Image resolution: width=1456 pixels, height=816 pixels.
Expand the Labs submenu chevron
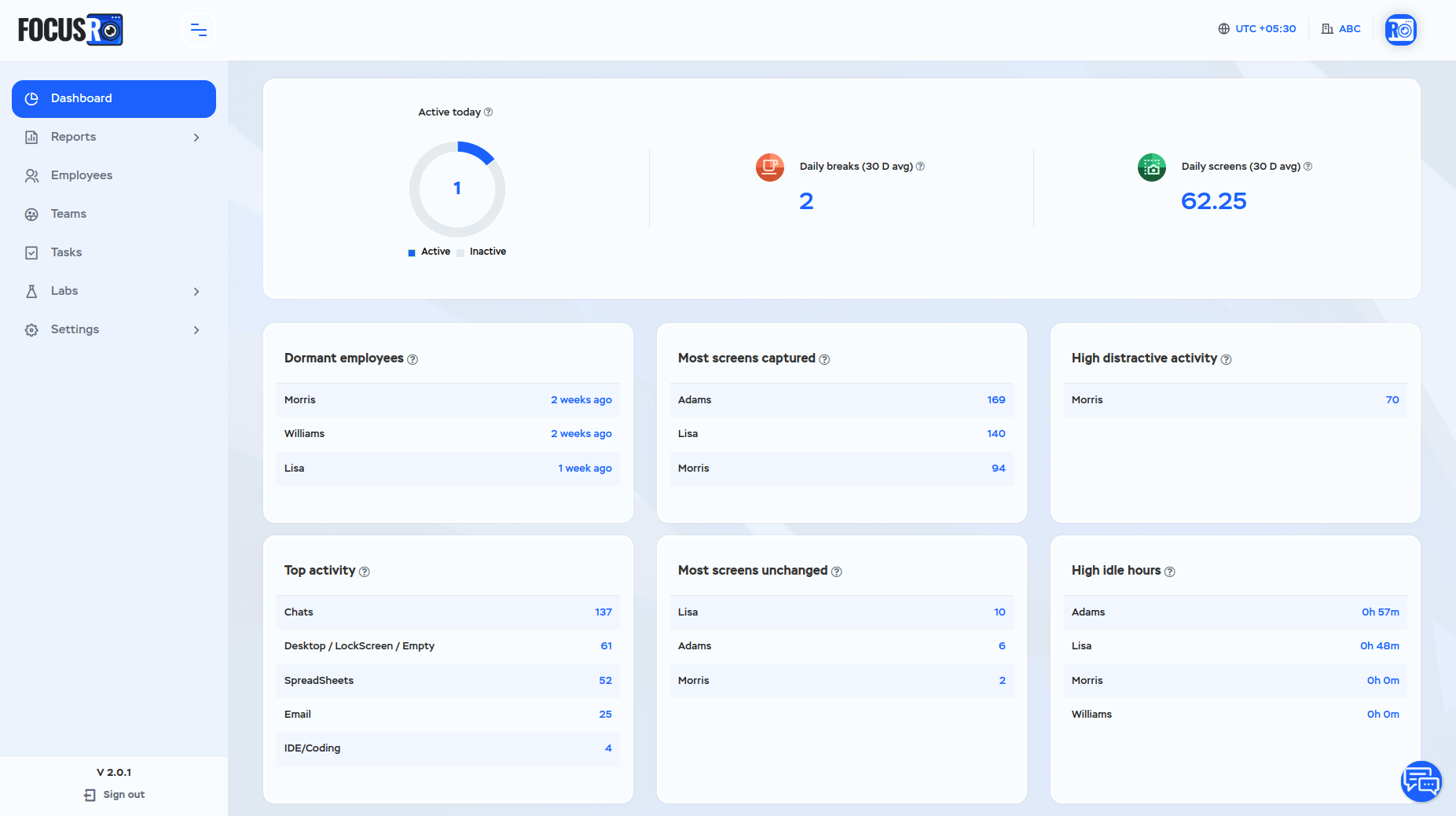[x=196, y=291]
